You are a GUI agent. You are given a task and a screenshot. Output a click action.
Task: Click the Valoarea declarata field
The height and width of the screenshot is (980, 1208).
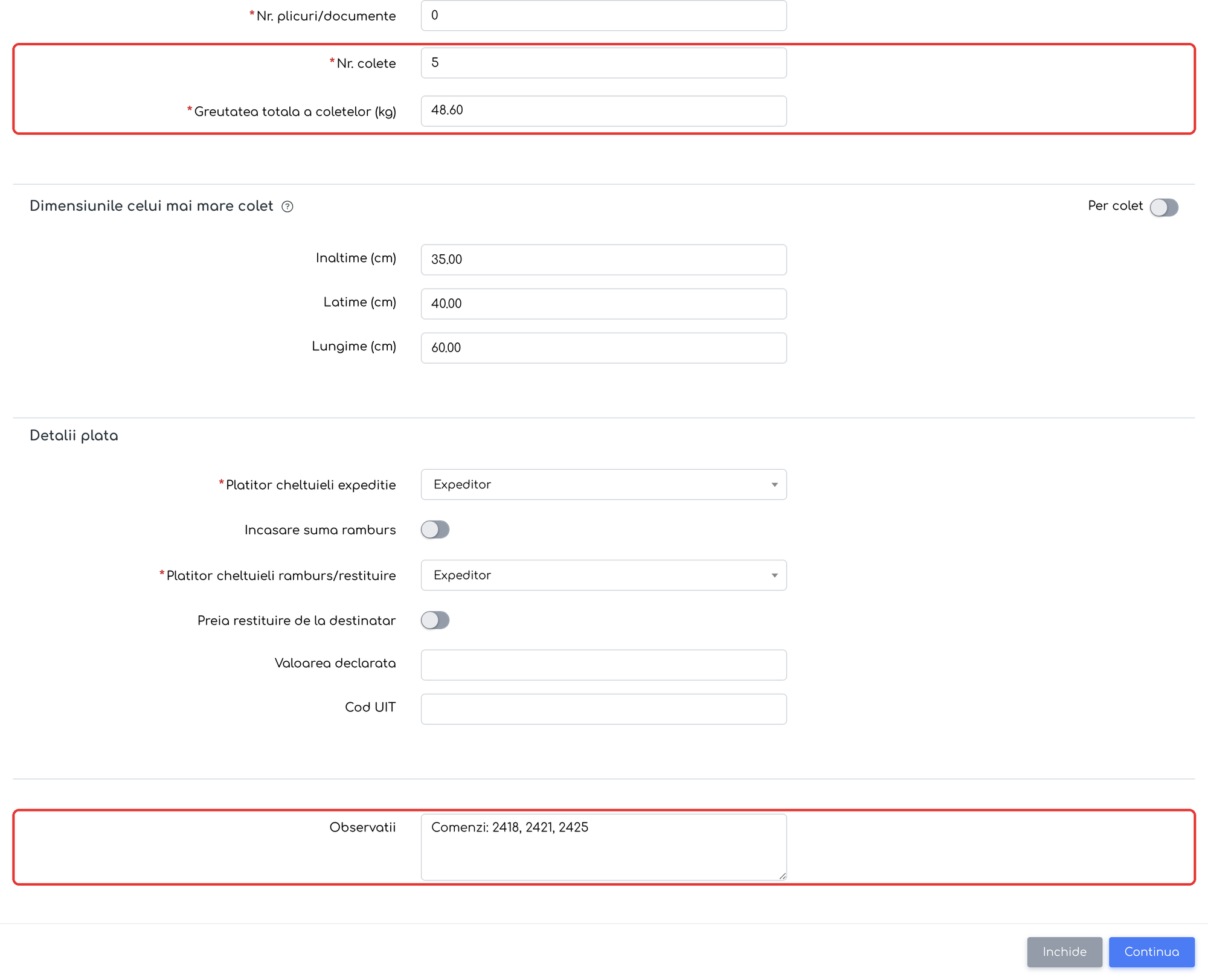[603, 665]
